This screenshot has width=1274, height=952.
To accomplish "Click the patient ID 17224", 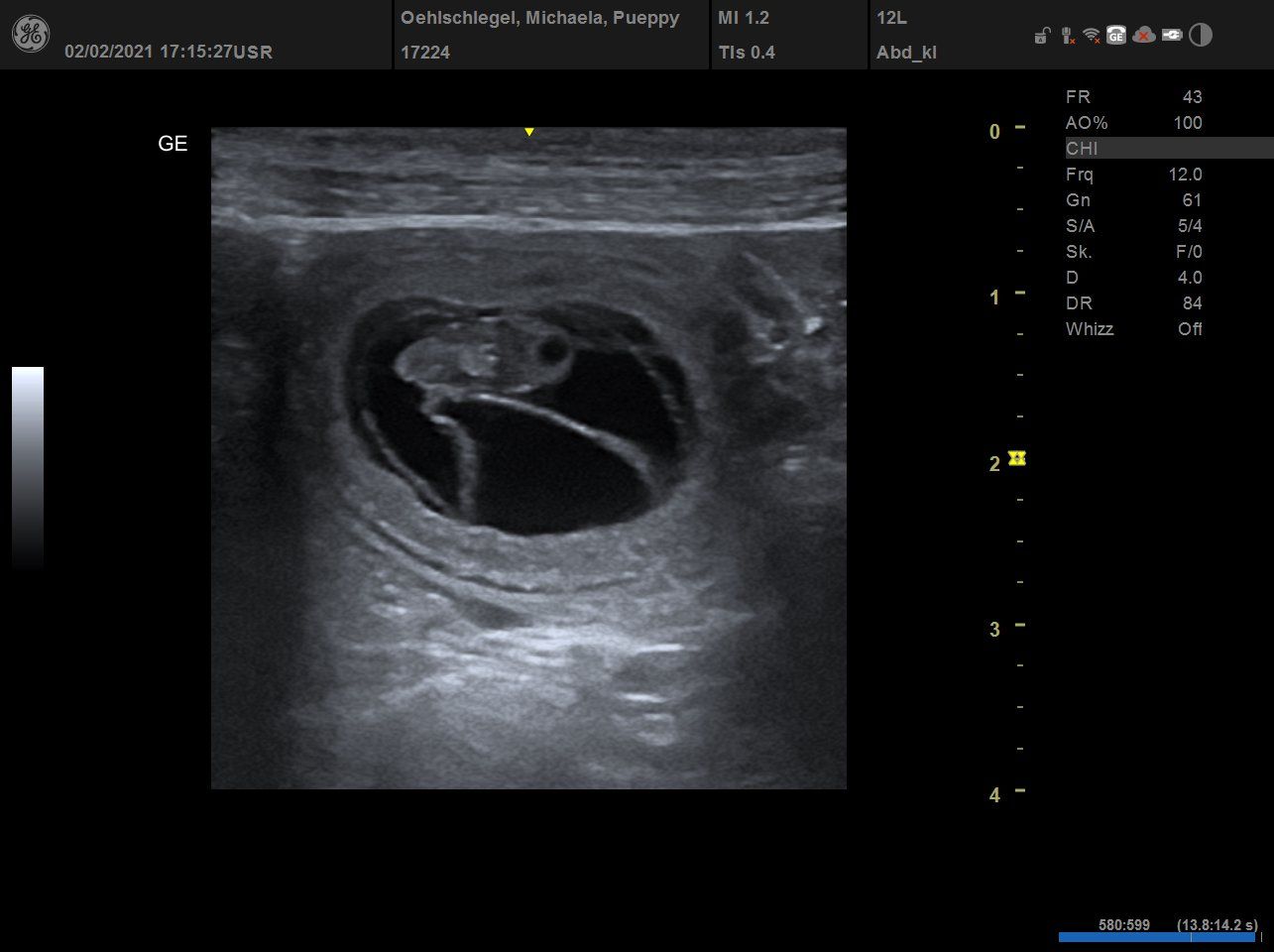I will [x=425, y=53].
